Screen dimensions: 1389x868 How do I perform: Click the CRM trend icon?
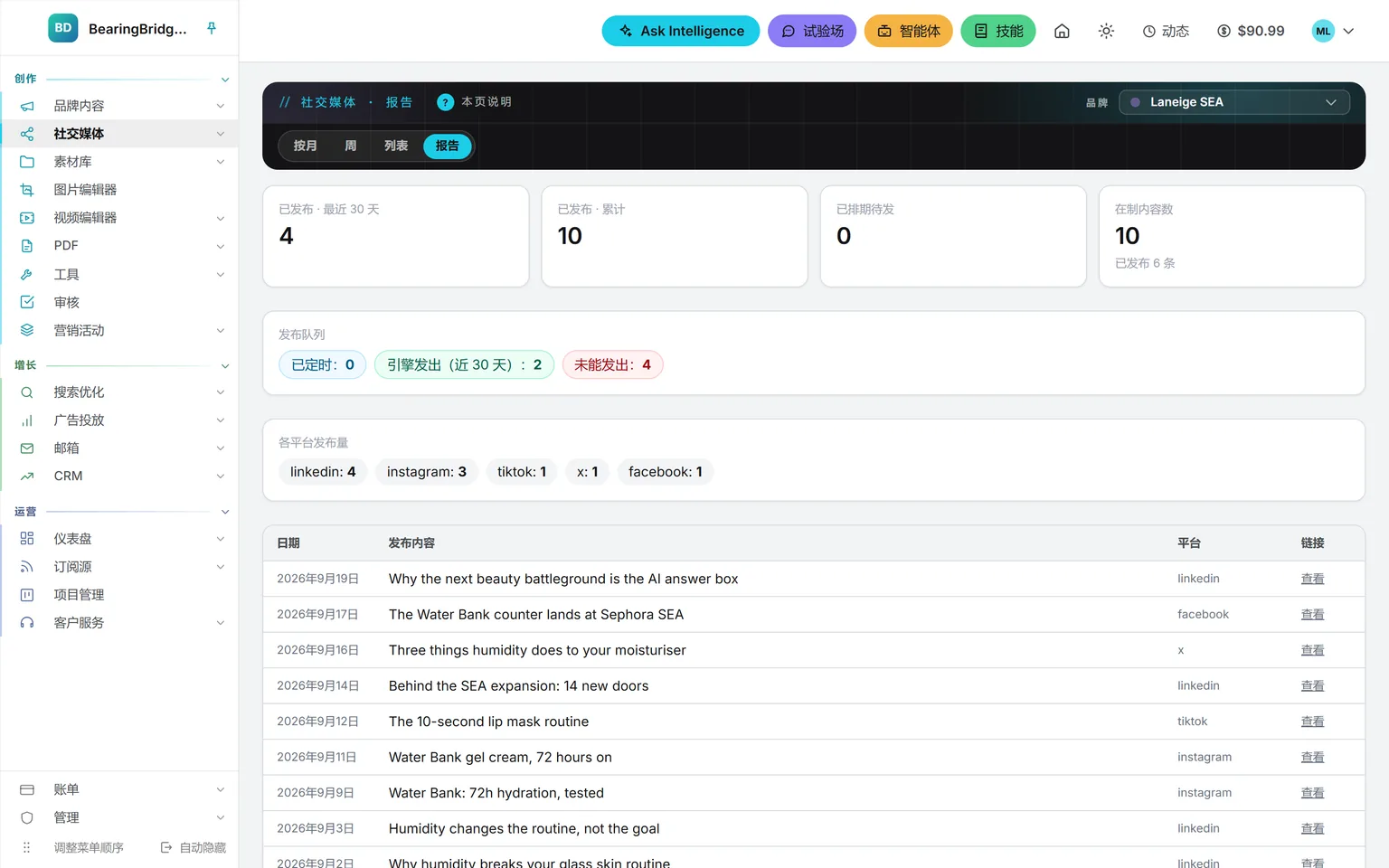[27, 476]
